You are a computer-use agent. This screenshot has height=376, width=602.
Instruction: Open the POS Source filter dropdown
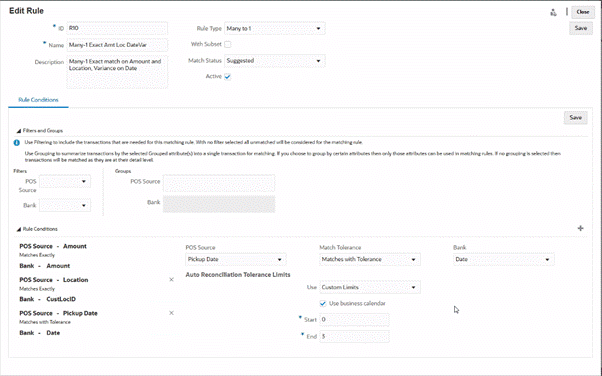65,181
